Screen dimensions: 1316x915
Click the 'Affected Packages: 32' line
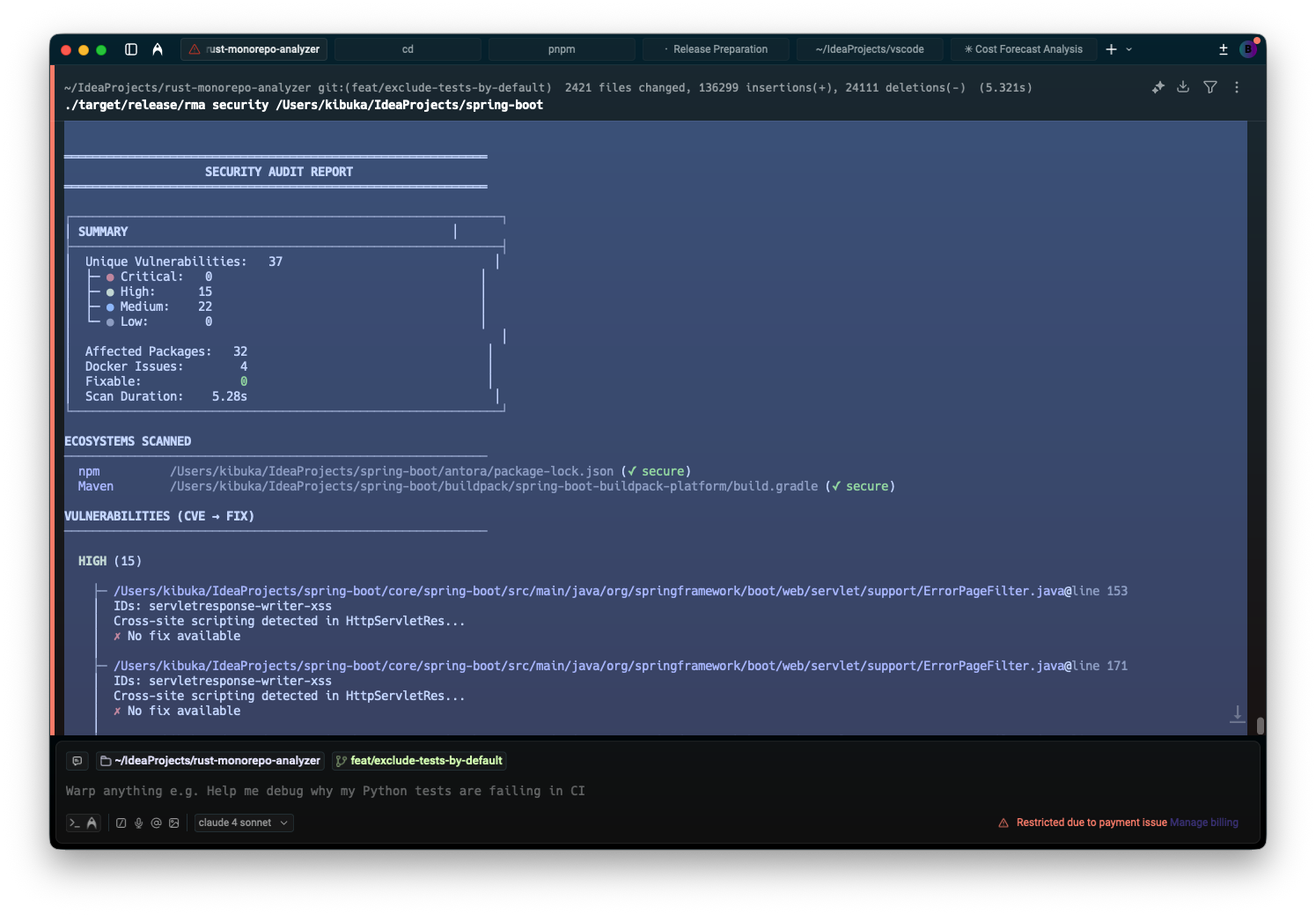(x=166, y=351)
